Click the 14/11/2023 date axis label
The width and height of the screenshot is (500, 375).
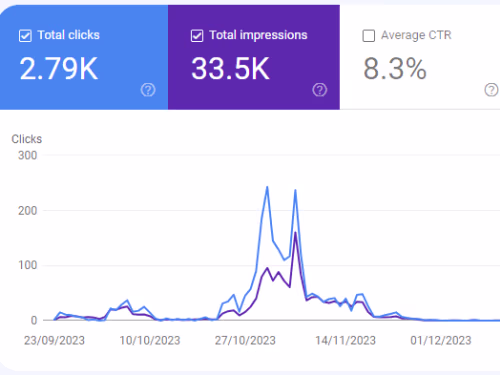pos(345,340)
